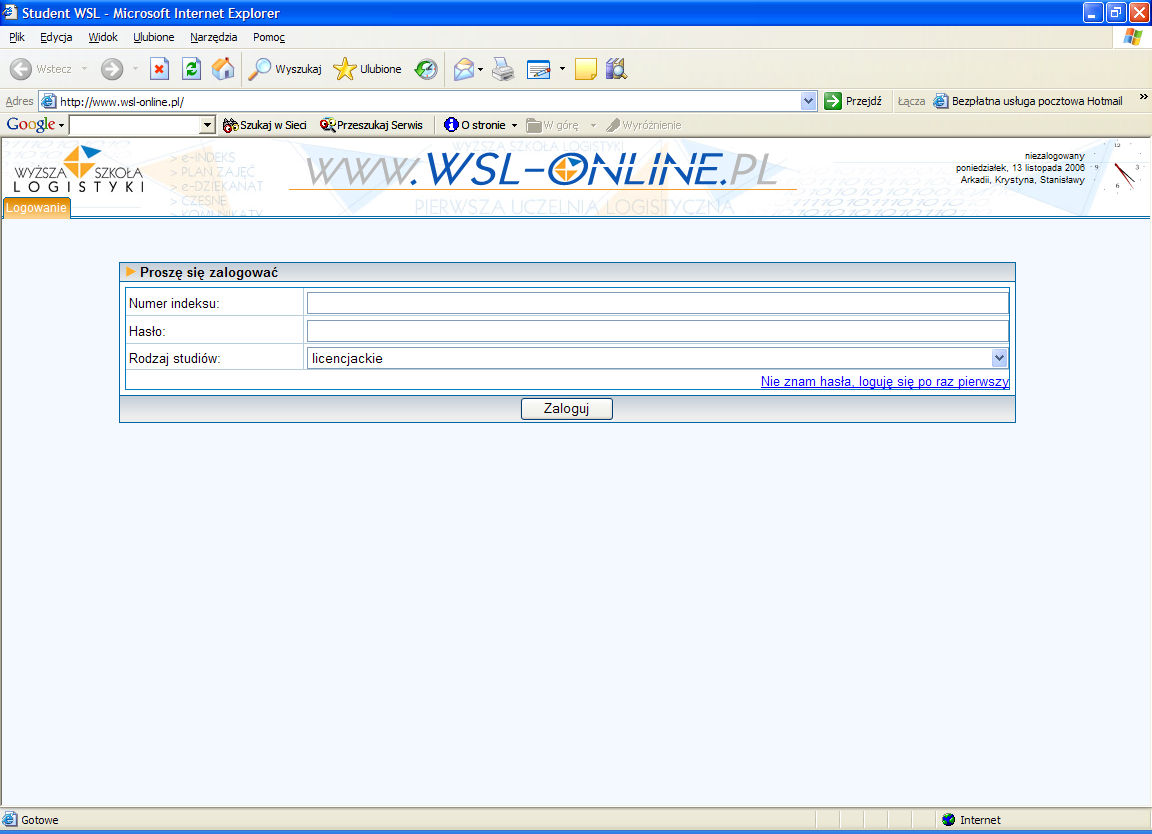Click the Szukaj w Sieci binoculars button
1152x834 pixels.
(264, 125)
